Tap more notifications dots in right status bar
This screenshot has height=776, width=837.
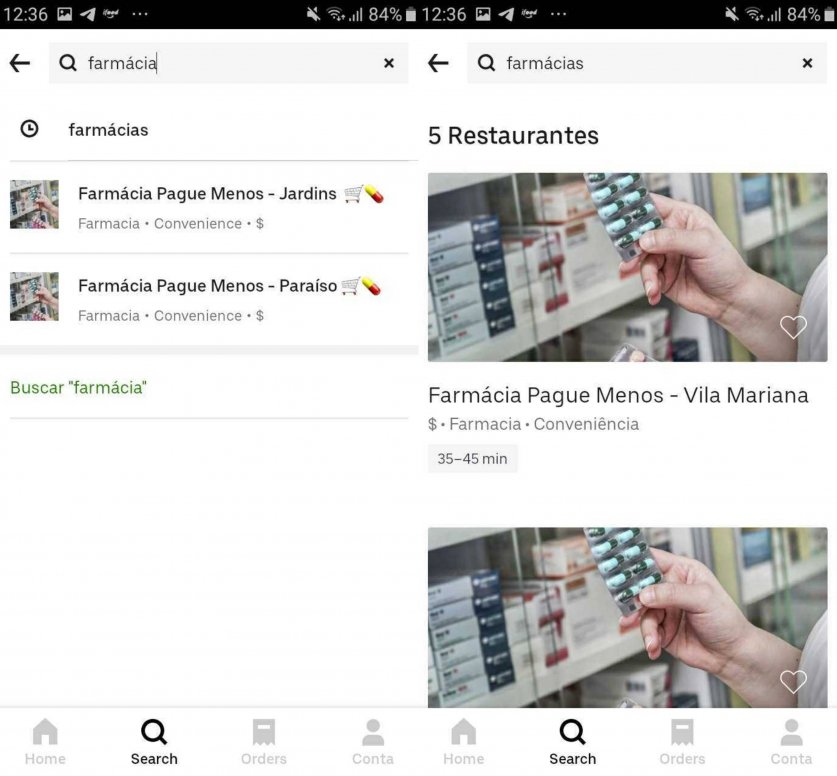click(558, 14)
